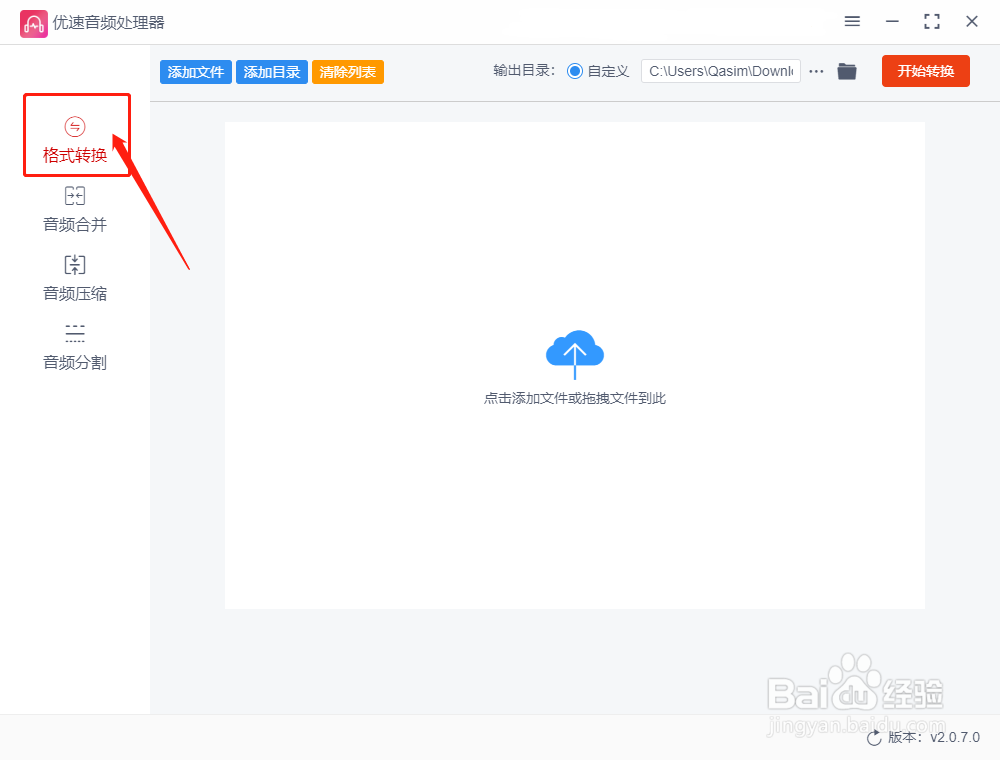
Task: Click the headphone app logo icon
Action: pos(33,22)
